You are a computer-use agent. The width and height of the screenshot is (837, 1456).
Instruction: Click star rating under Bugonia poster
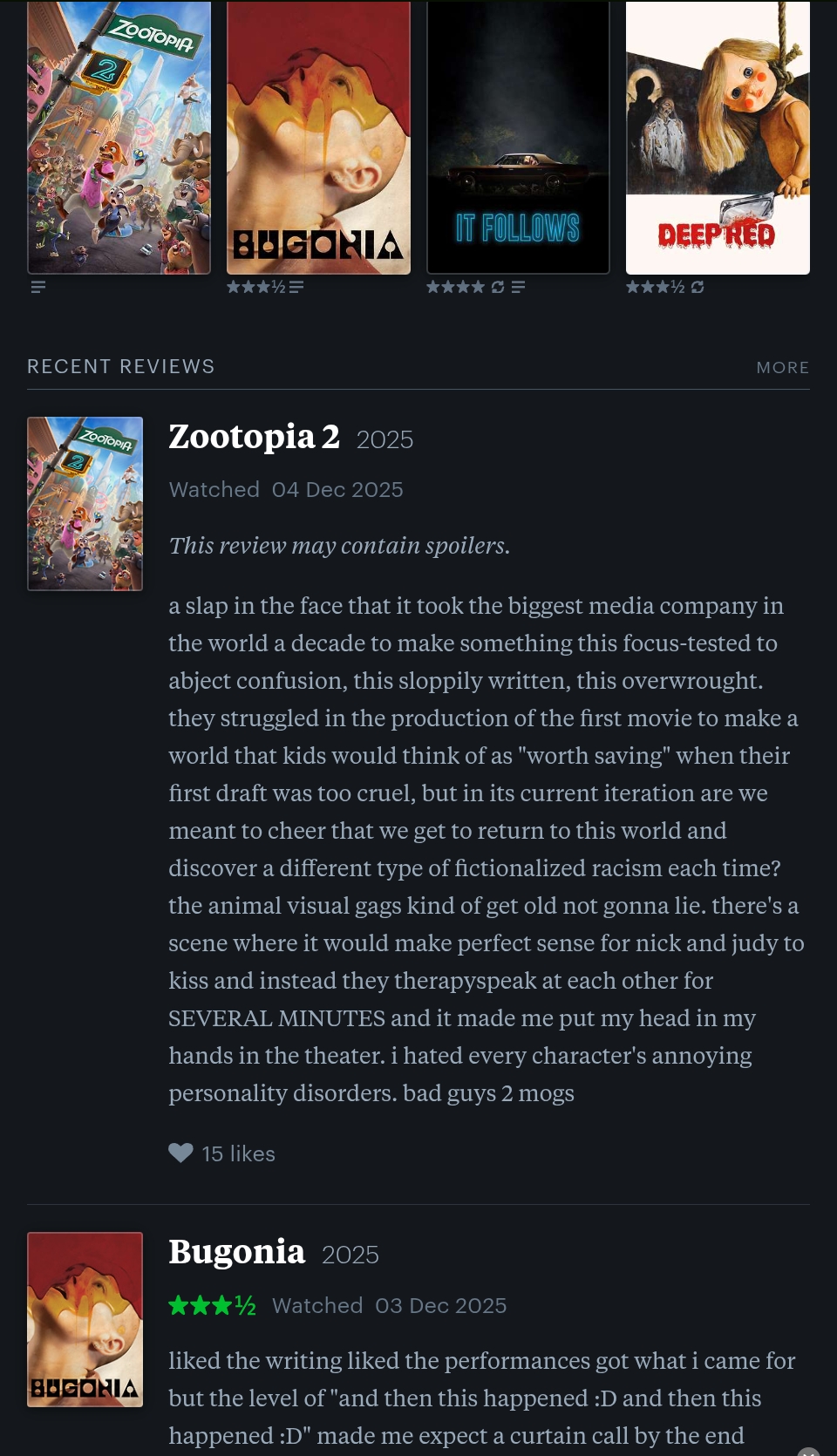pos(255,287)
